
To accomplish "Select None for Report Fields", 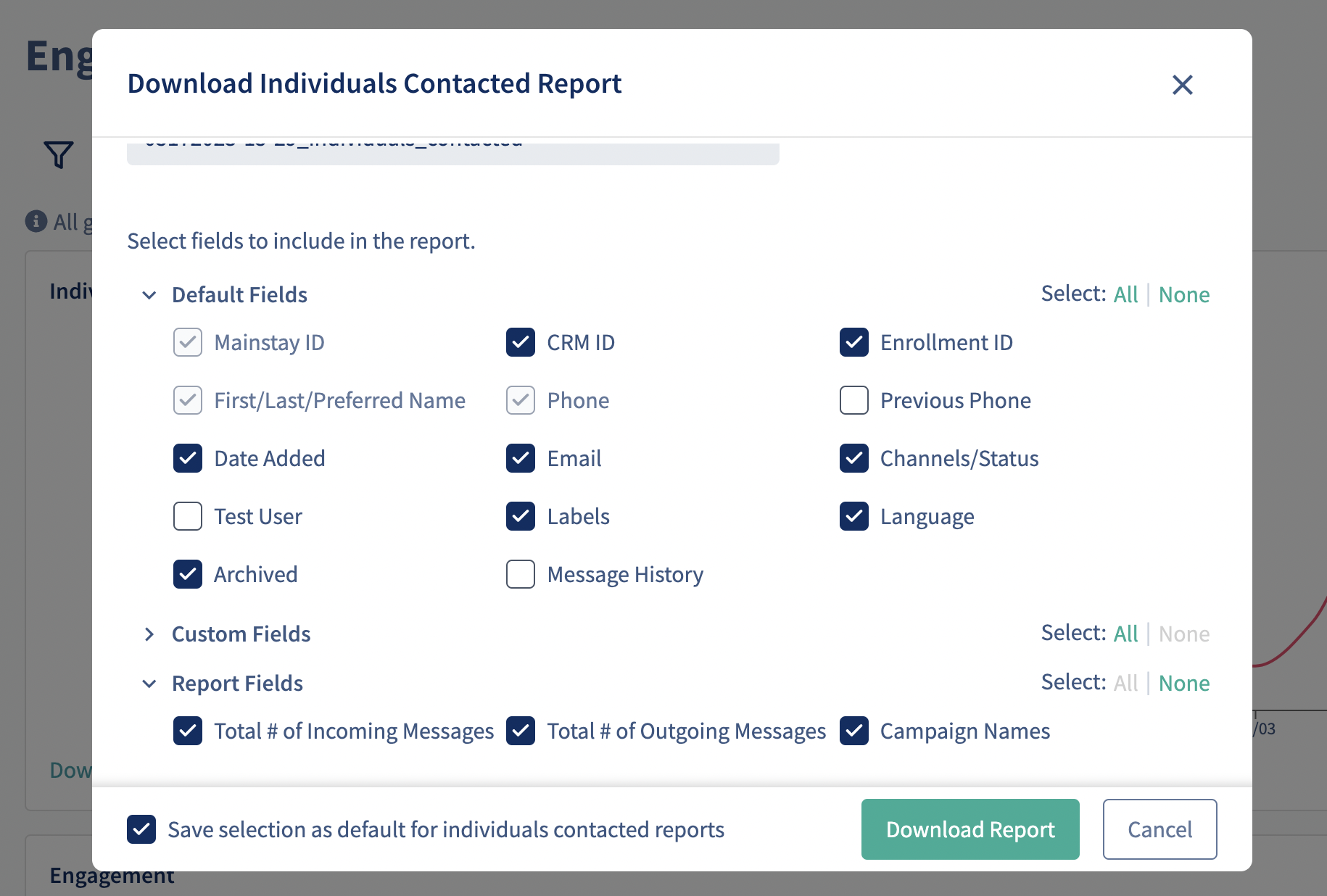I will pyautogui.click(x=1184, y=683).
